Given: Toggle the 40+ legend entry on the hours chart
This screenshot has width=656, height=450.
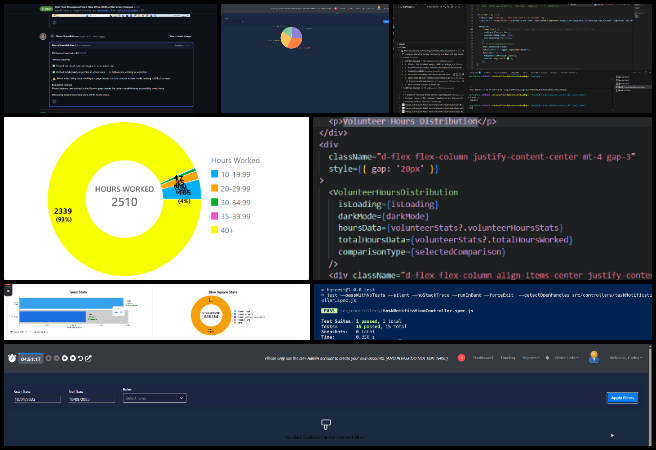Looking at the screenshot, I should click(x=234, y=230).
